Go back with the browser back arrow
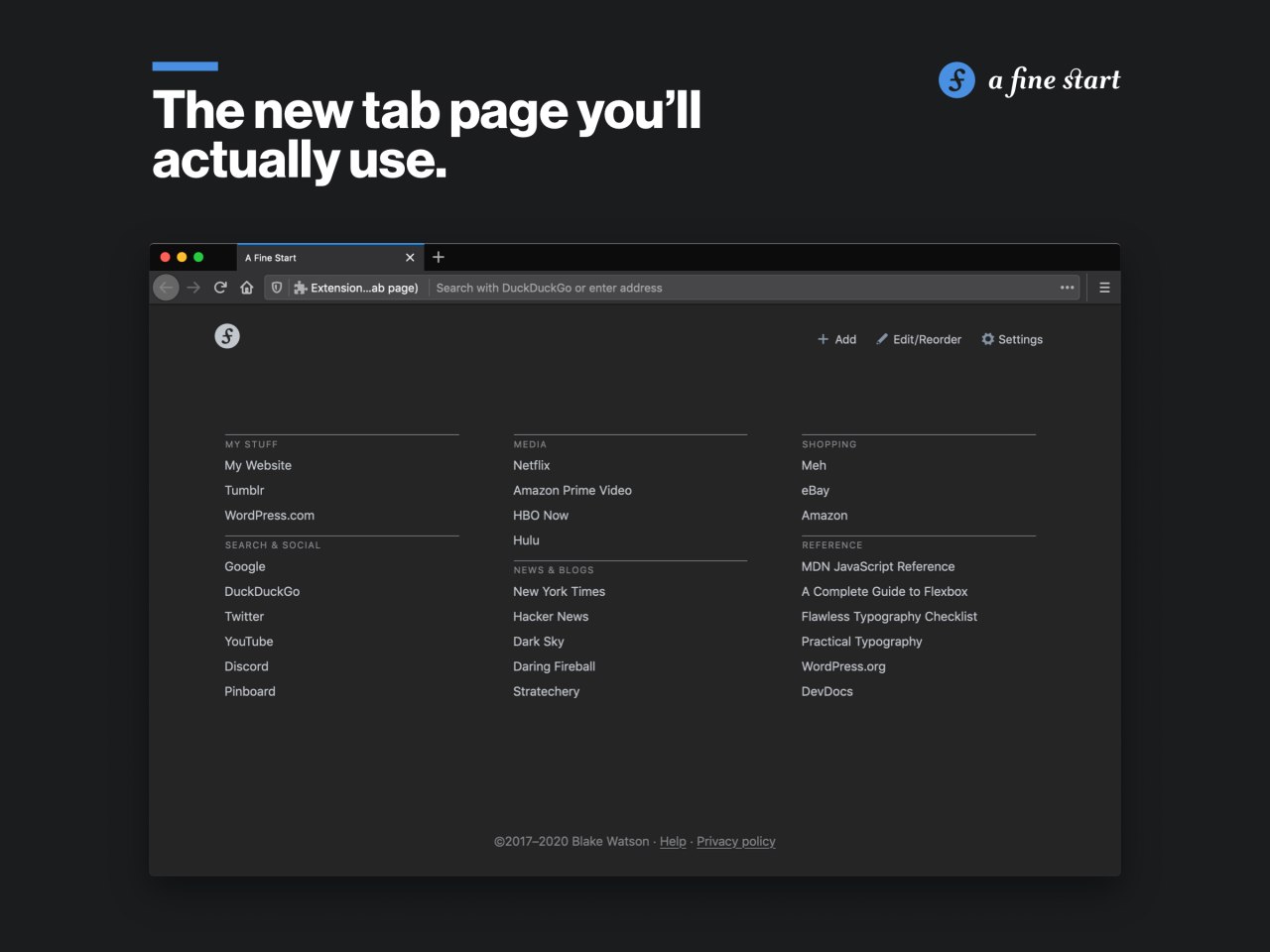Screen dimensions: 1270x952 (166, 288)
